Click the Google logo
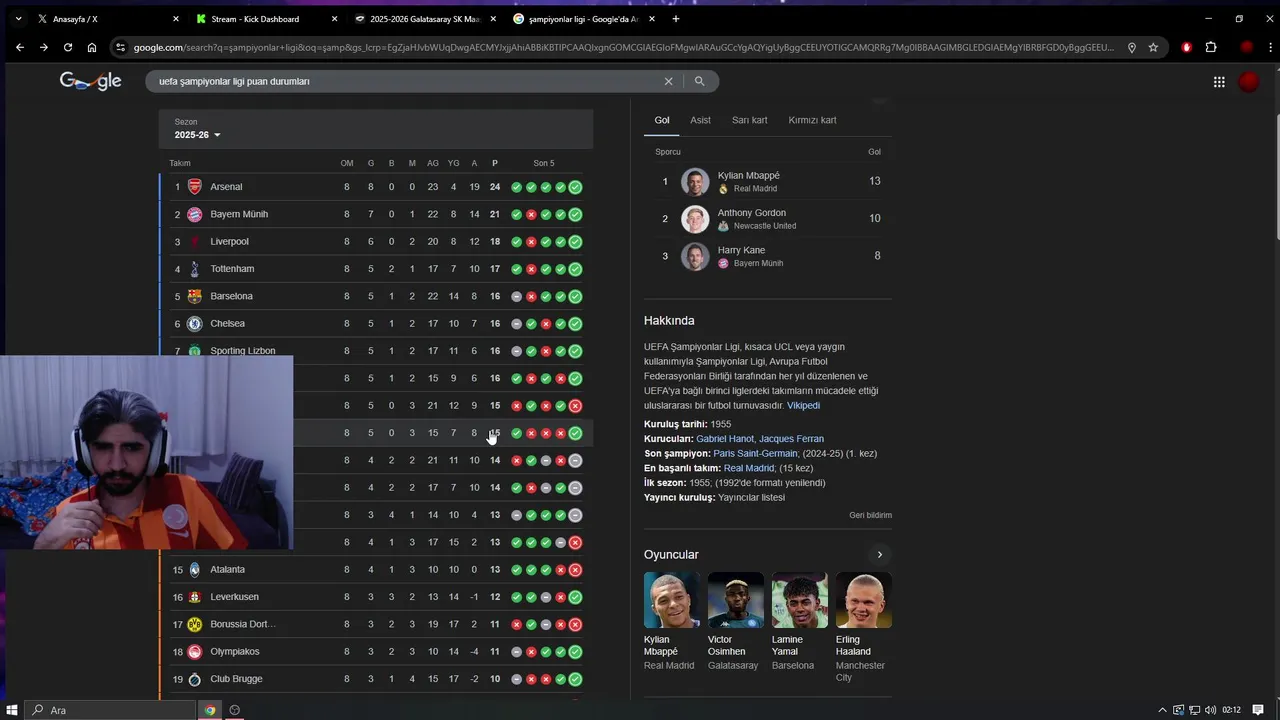The image size is (1280, 720). [90, 81]
